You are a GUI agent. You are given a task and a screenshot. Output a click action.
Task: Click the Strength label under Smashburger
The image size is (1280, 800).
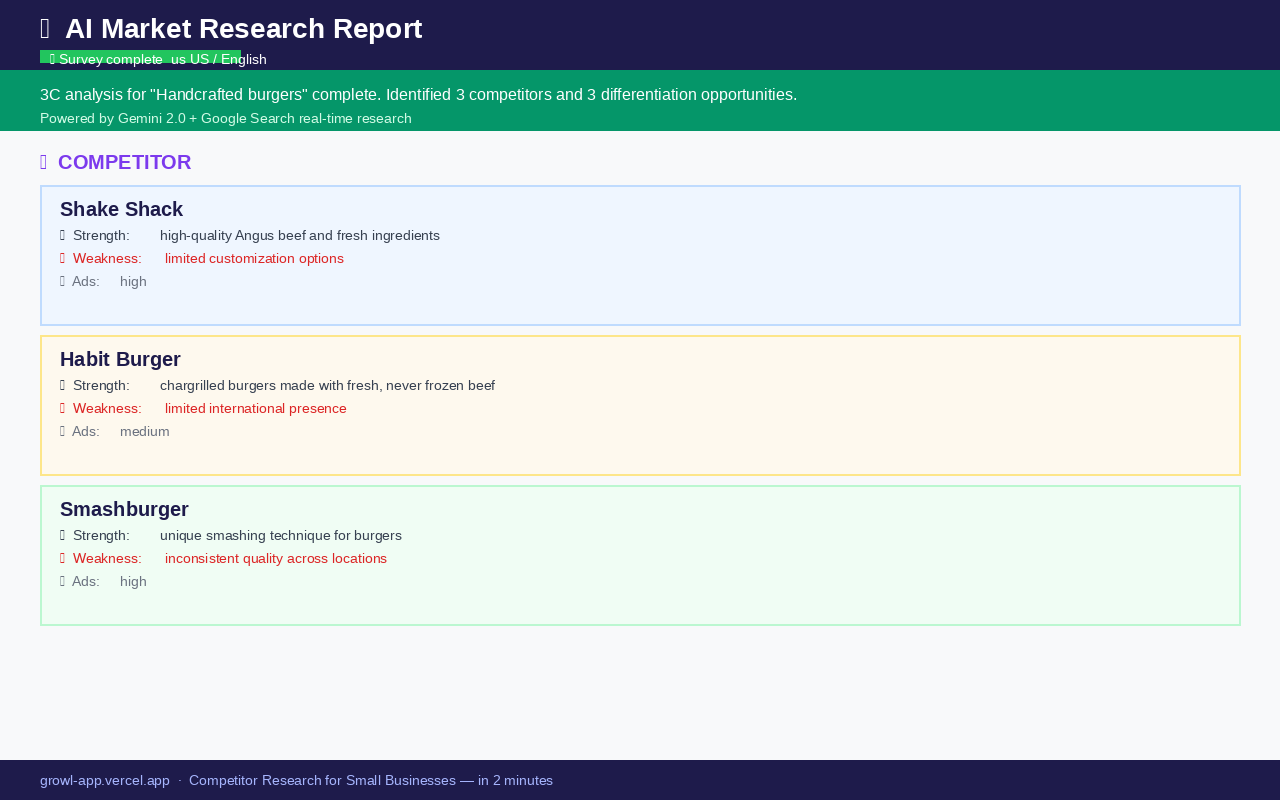[101, 536]
